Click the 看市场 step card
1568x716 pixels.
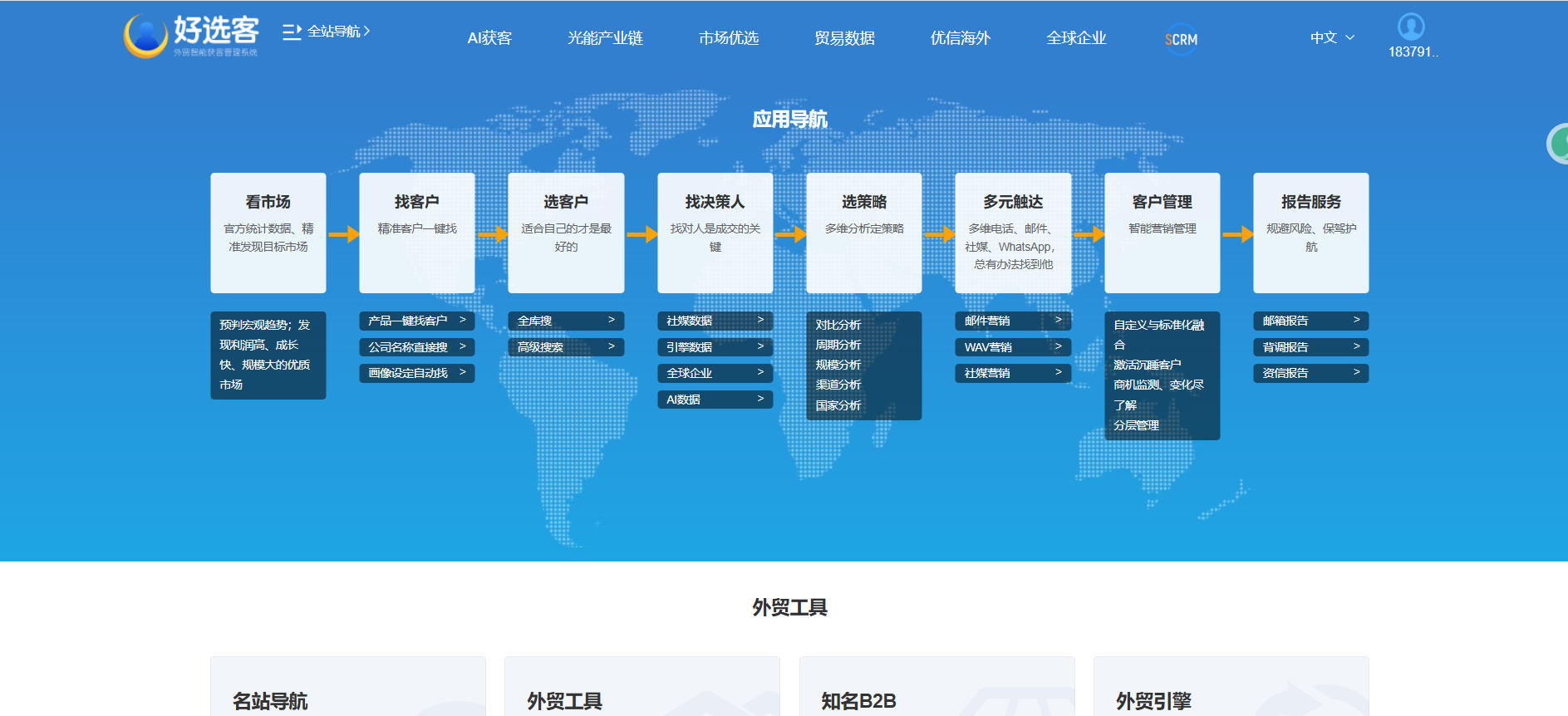click(x=268, y=233)
